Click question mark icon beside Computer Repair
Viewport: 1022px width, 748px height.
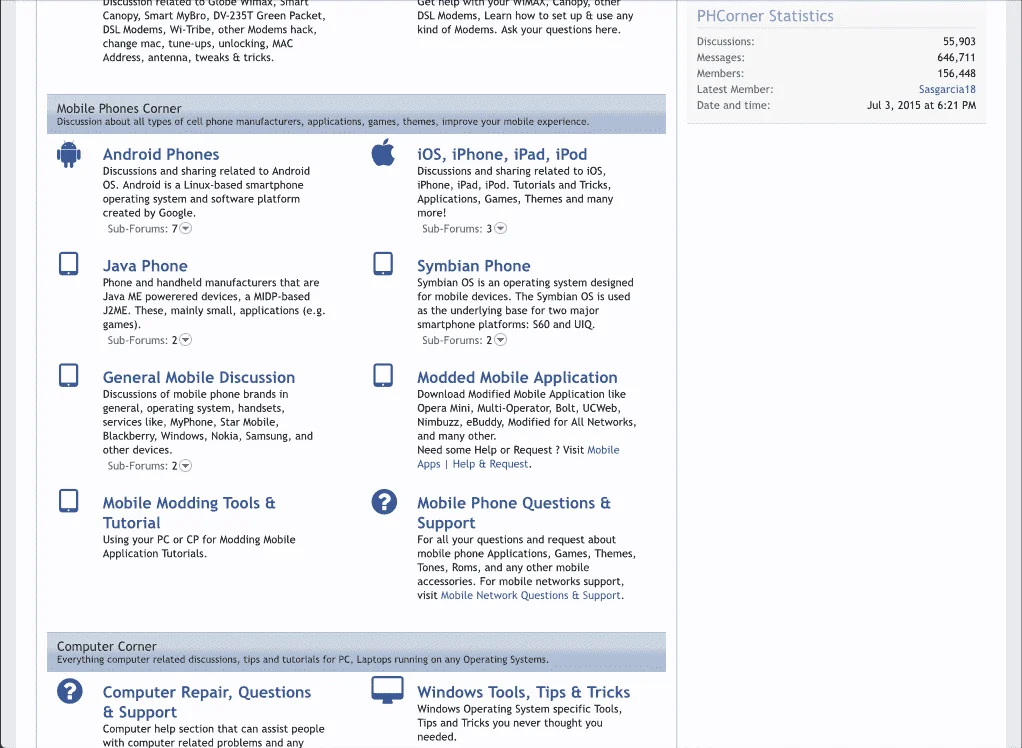70,691
